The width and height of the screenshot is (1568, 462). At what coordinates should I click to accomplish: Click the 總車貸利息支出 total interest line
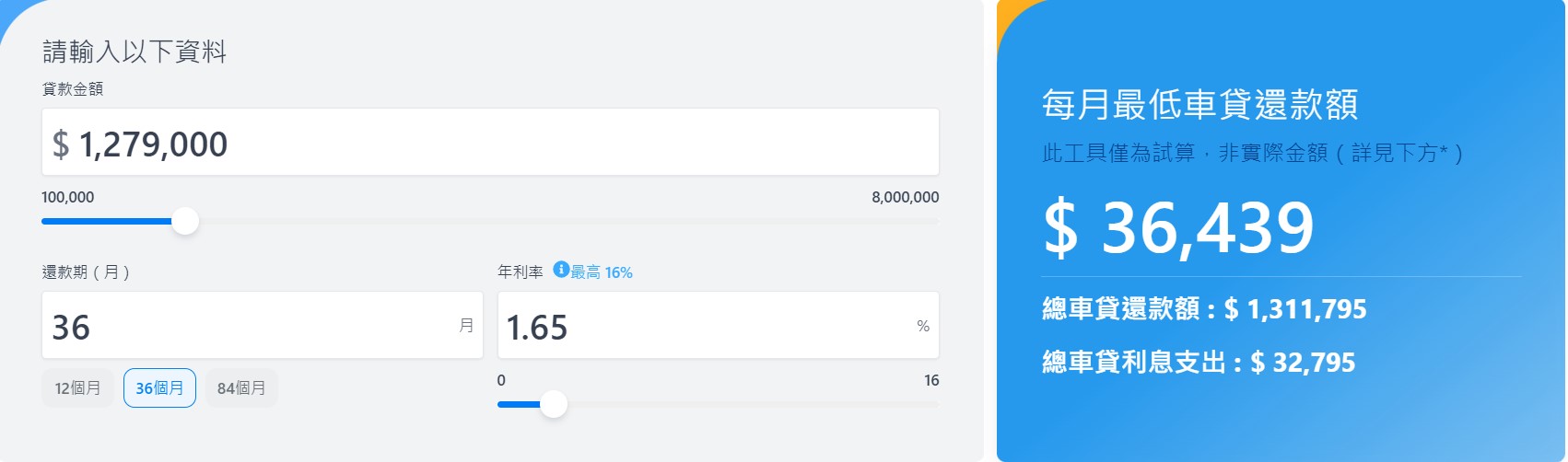tap(1199, 363)
